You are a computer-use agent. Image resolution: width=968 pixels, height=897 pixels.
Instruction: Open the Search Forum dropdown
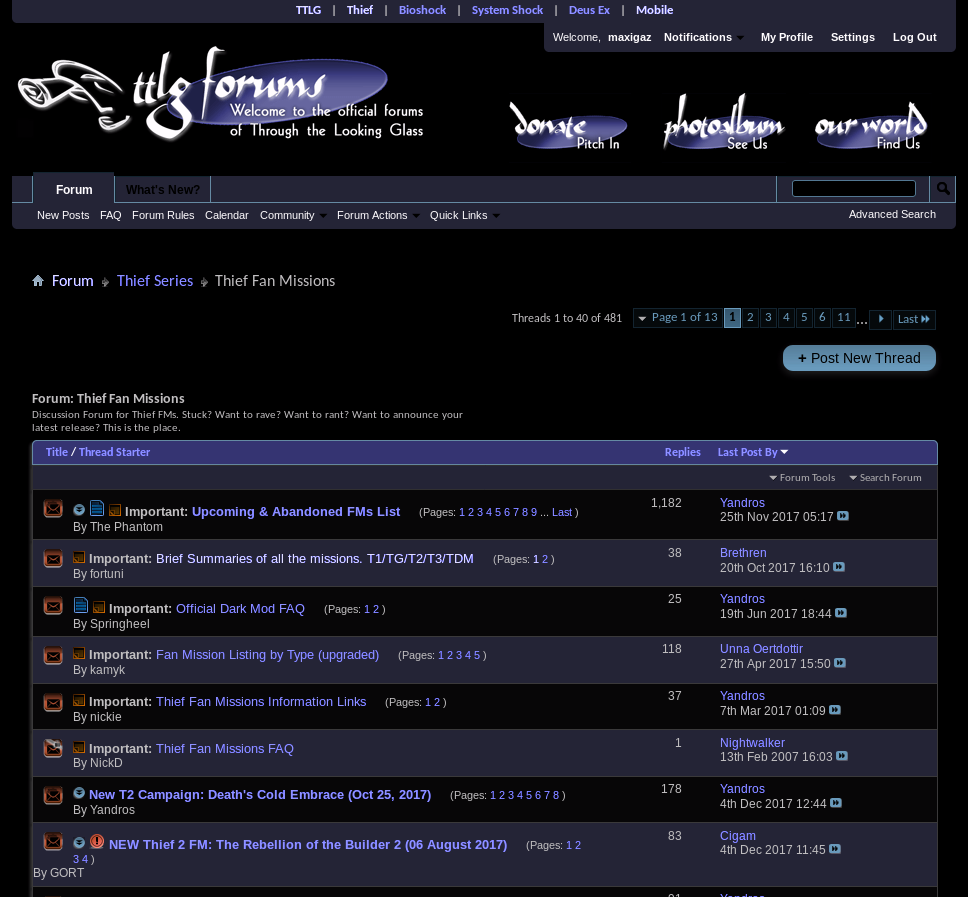(x=885, y=478)
